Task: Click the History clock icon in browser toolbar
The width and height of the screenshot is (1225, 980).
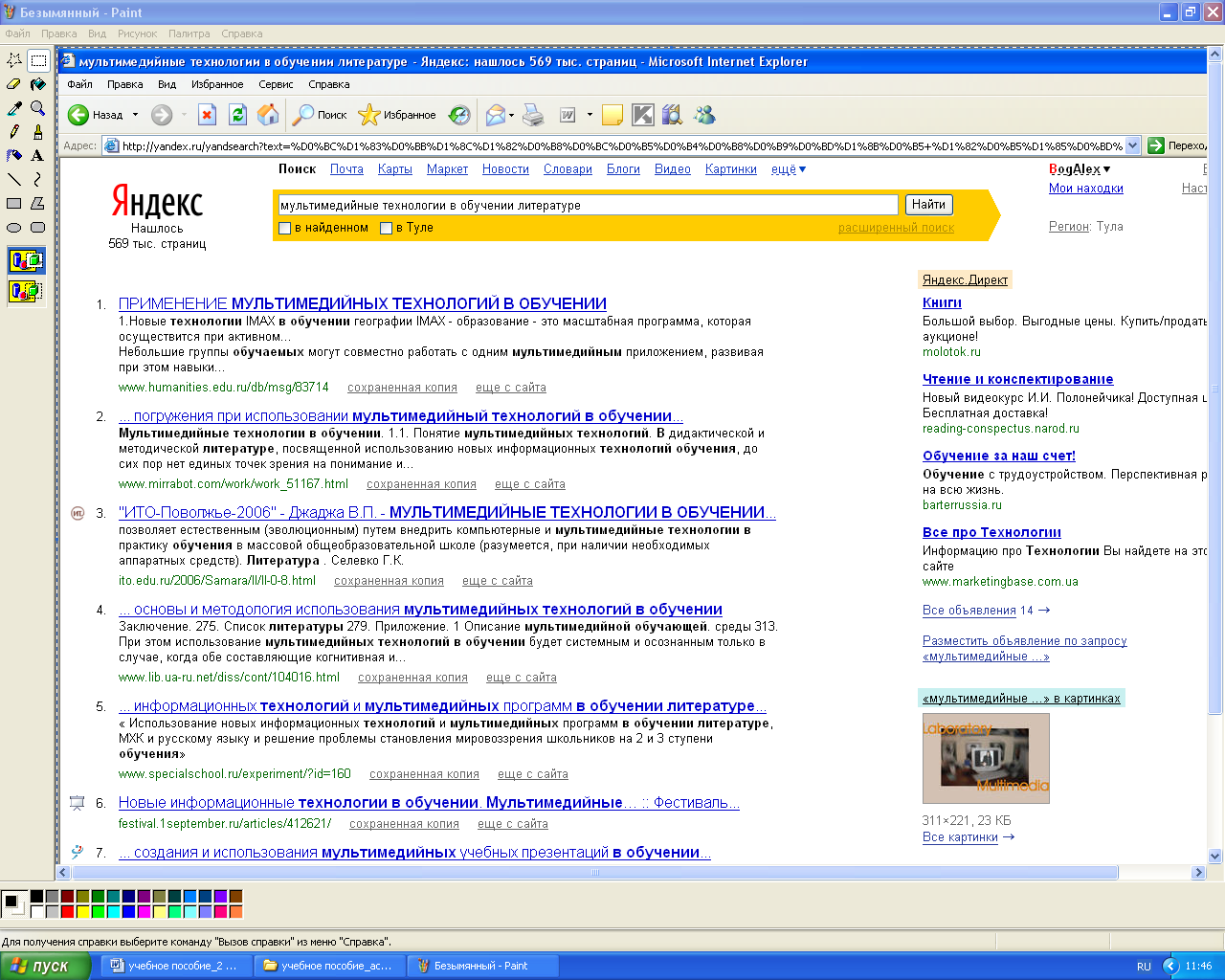Action: coord(460,115)
